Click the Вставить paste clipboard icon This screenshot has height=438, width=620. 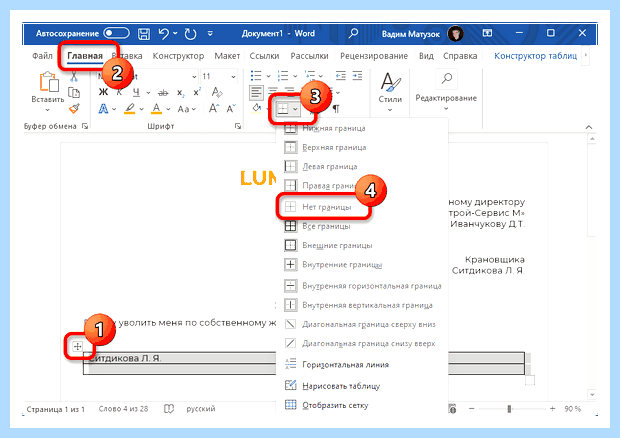click(49, 81)
